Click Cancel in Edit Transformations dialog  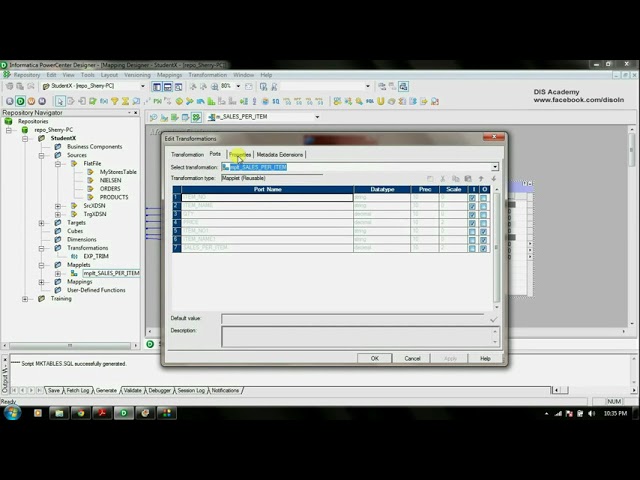tap(412, 358)
